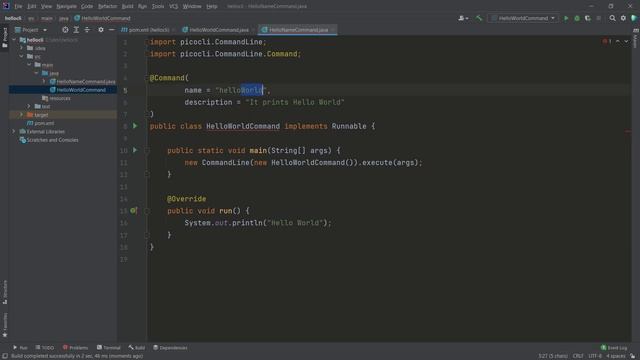Collapse the main folder
This screenshot has width=640, height=360.
point(29,65)
